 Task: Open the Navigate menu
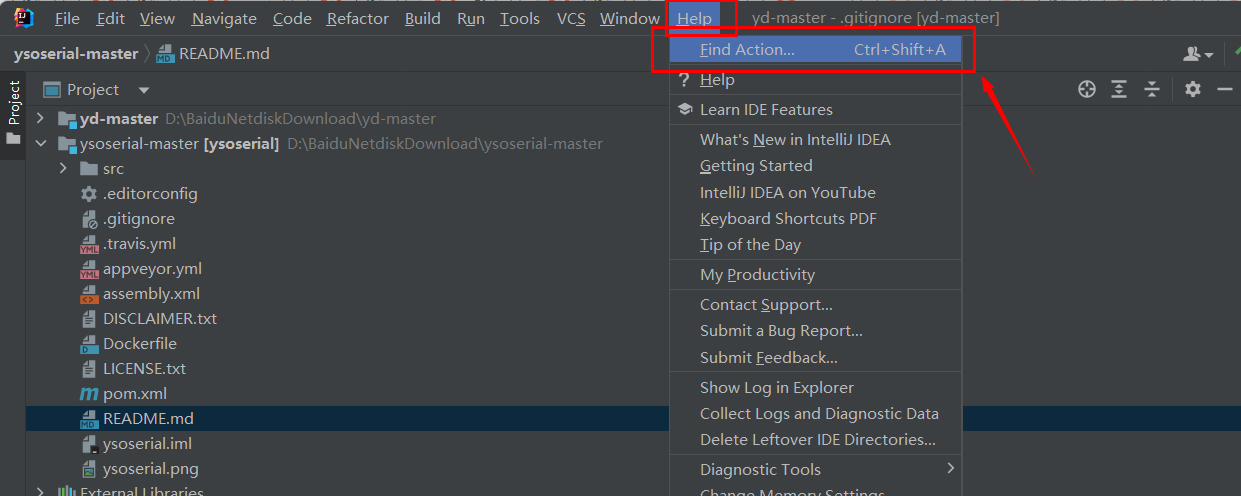click(x=224, y=18)
